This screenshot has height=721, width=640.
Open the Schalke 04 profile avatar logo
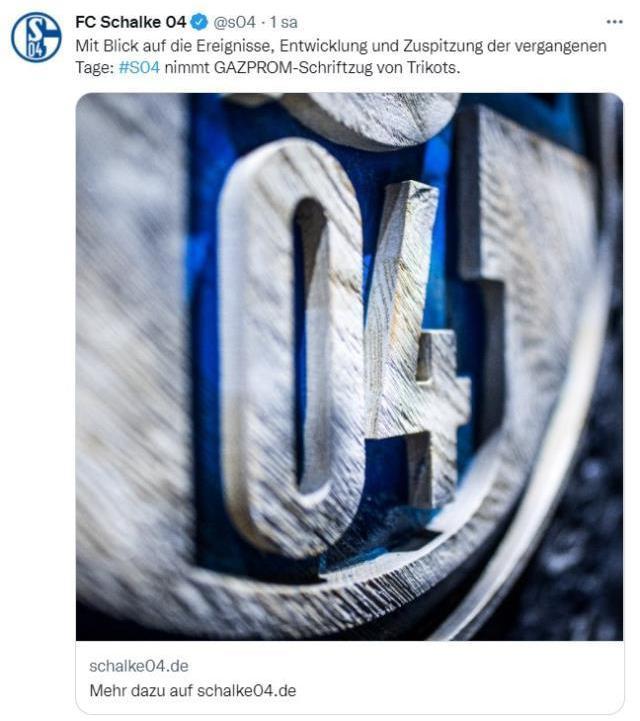(36, 37)
